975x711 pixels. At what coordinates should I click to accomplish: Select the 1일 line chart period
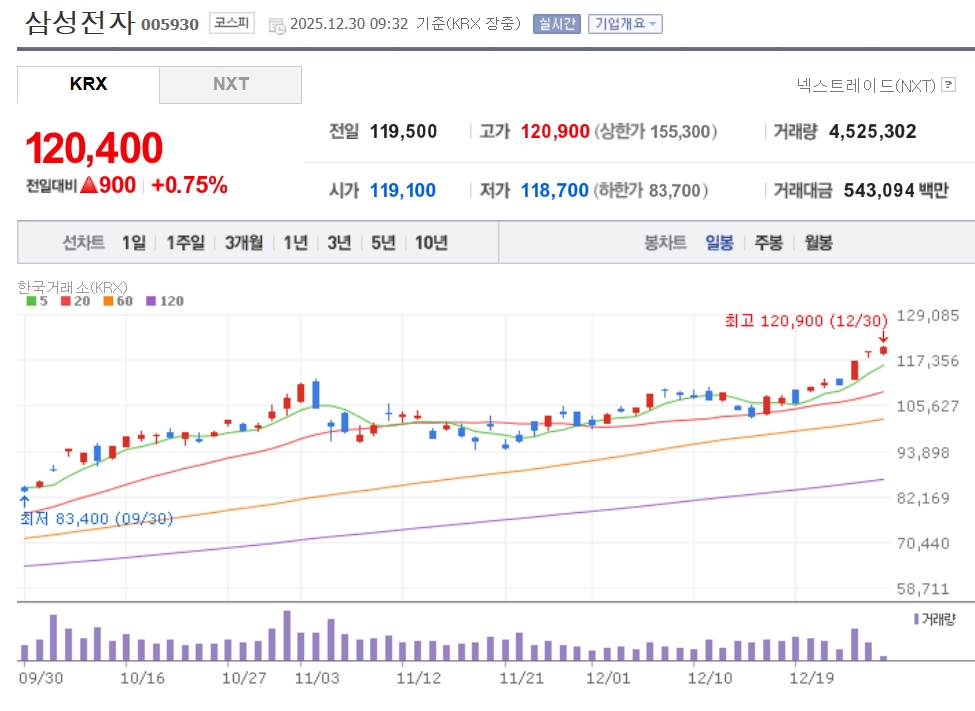click(133, 242)
